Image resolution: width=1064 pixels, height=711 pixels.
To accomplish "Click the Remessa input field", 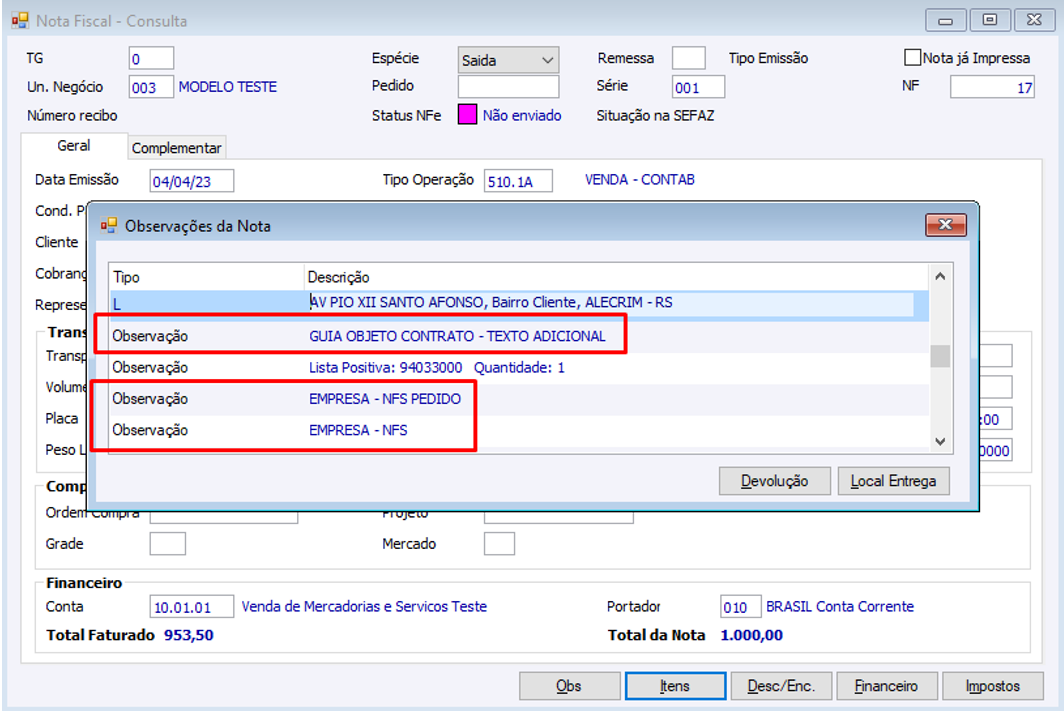I will [688, 58].
